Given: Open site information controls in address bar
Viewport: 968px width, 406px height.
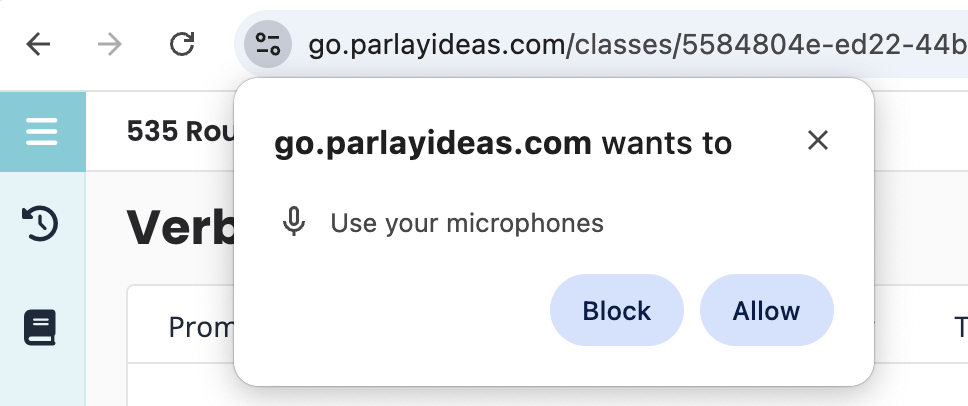Looking at the screenshot, I should click(x=268, y=45).
